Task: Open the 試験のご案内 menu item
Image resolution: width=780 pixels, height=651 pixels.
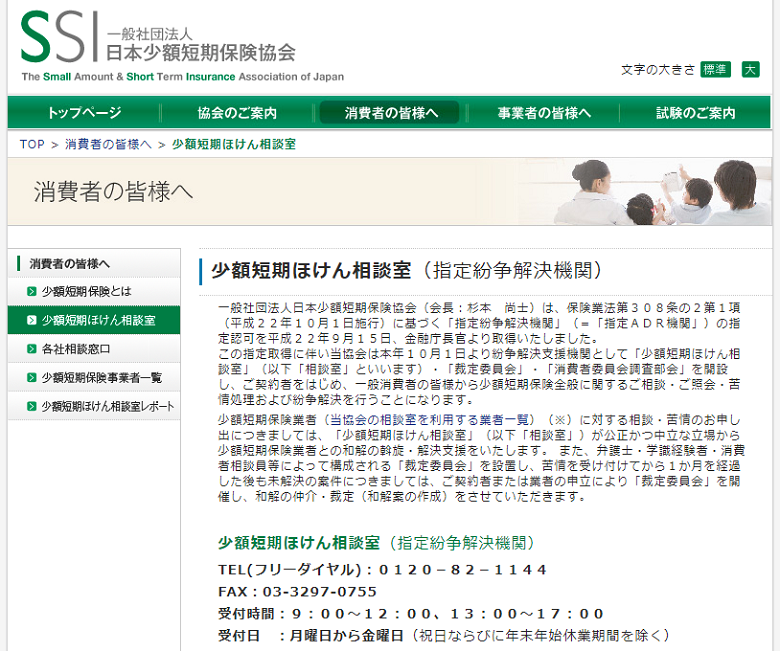Action: click(x=695, y=113)
